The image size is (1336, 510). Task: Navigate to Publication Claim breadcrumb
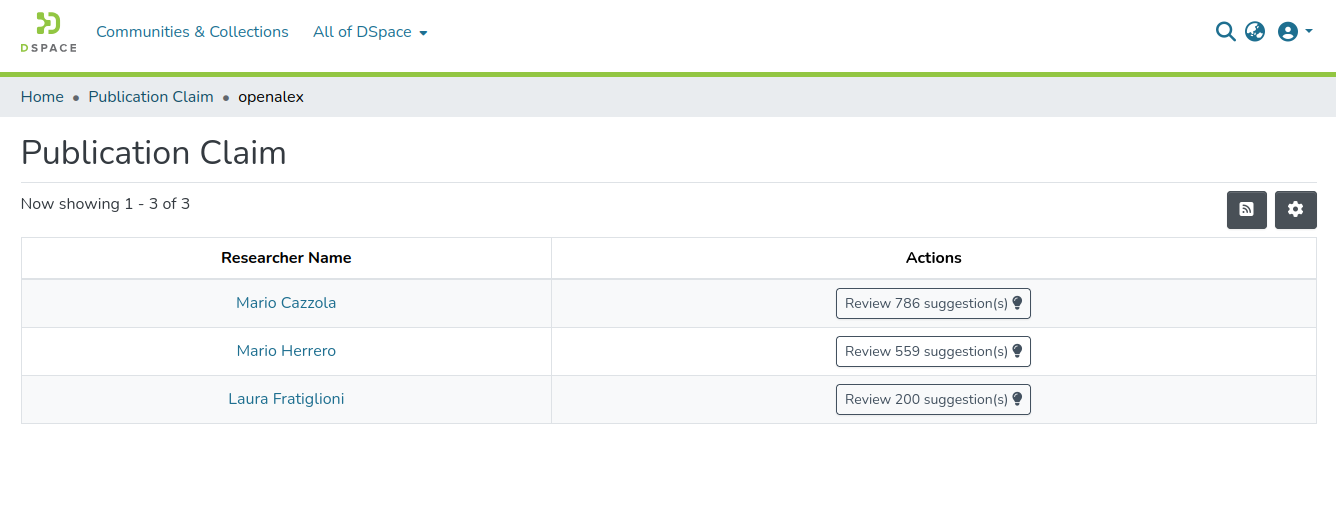[151, 97]
